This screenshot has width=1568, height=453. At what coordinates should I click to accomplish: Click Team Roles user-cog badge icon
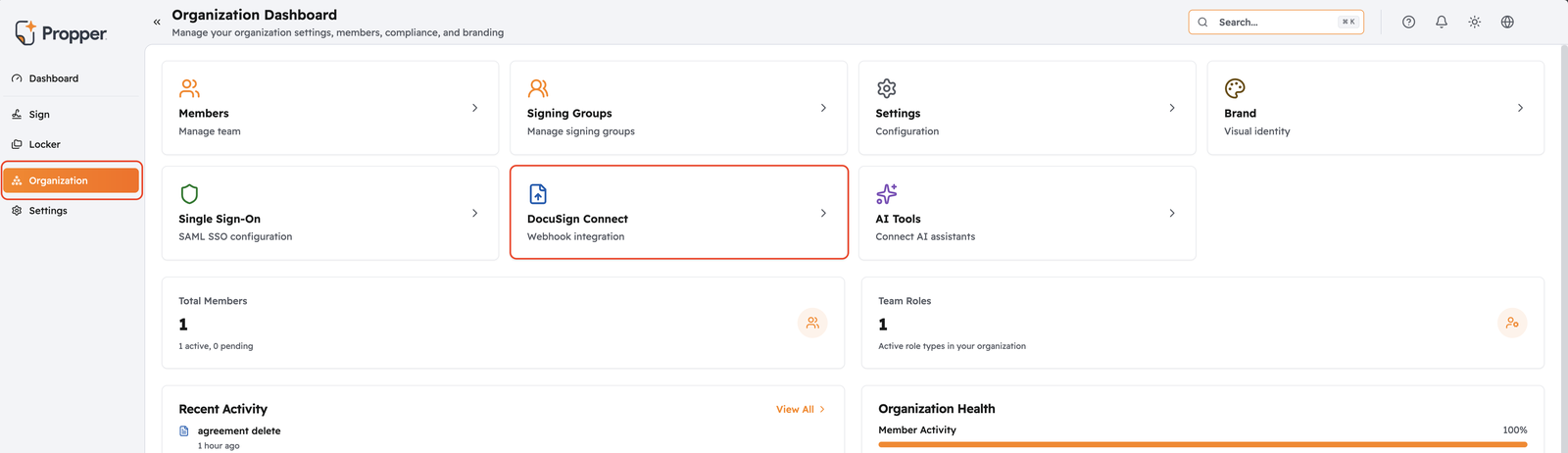(x=1512, y=323)
